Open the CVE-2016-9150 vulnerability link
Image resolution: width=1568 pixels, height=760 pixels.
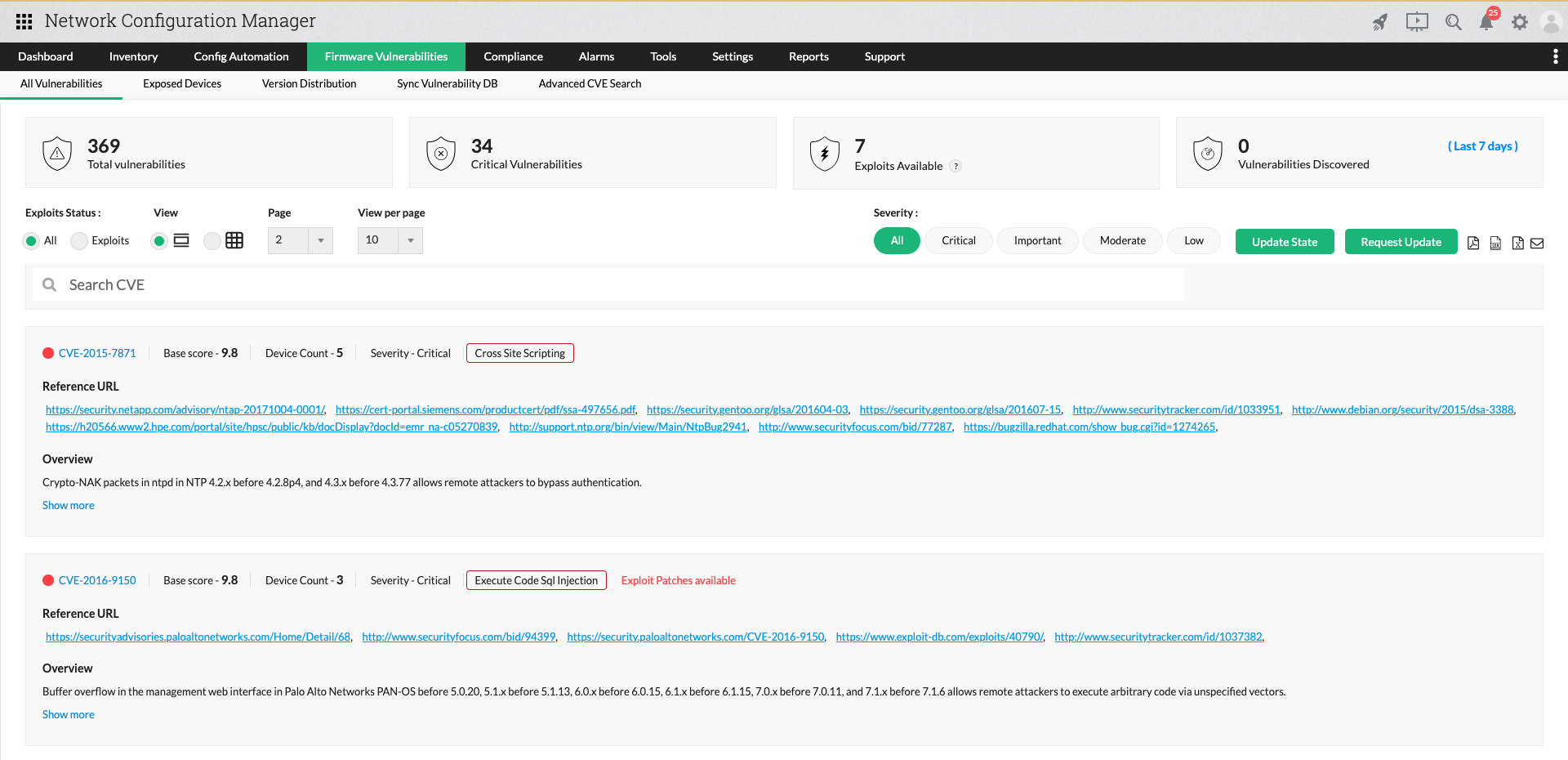97,580
